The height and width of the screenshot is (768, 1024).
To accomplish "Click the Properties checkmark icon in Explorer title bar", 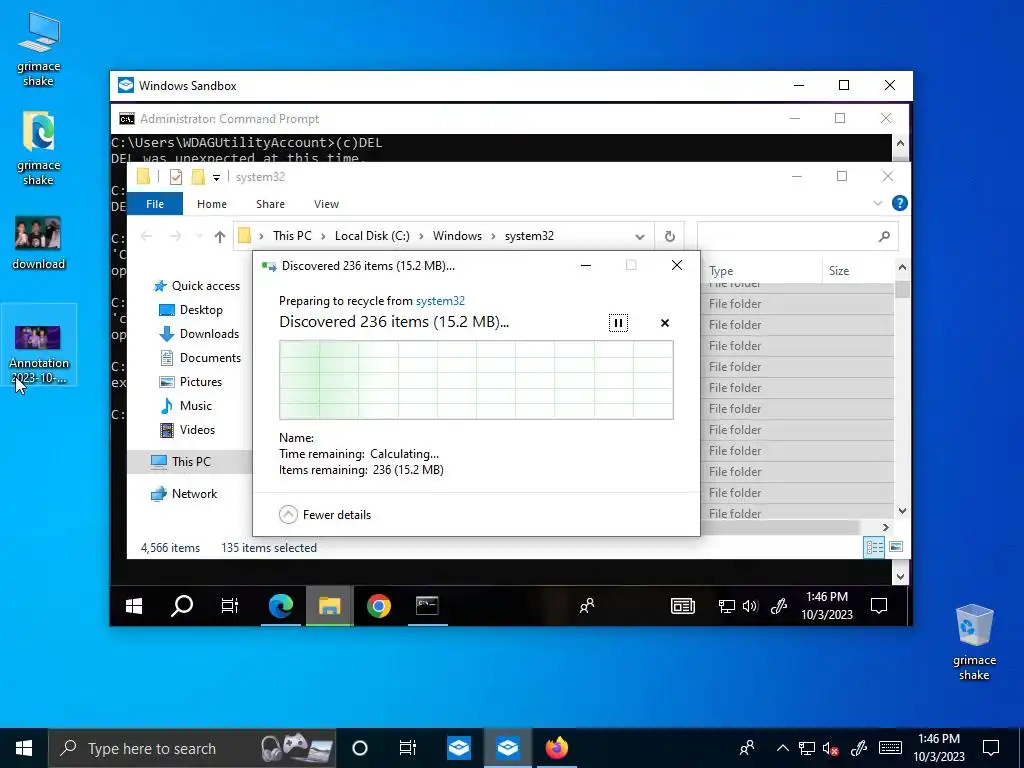I will (x=176, y=176).
